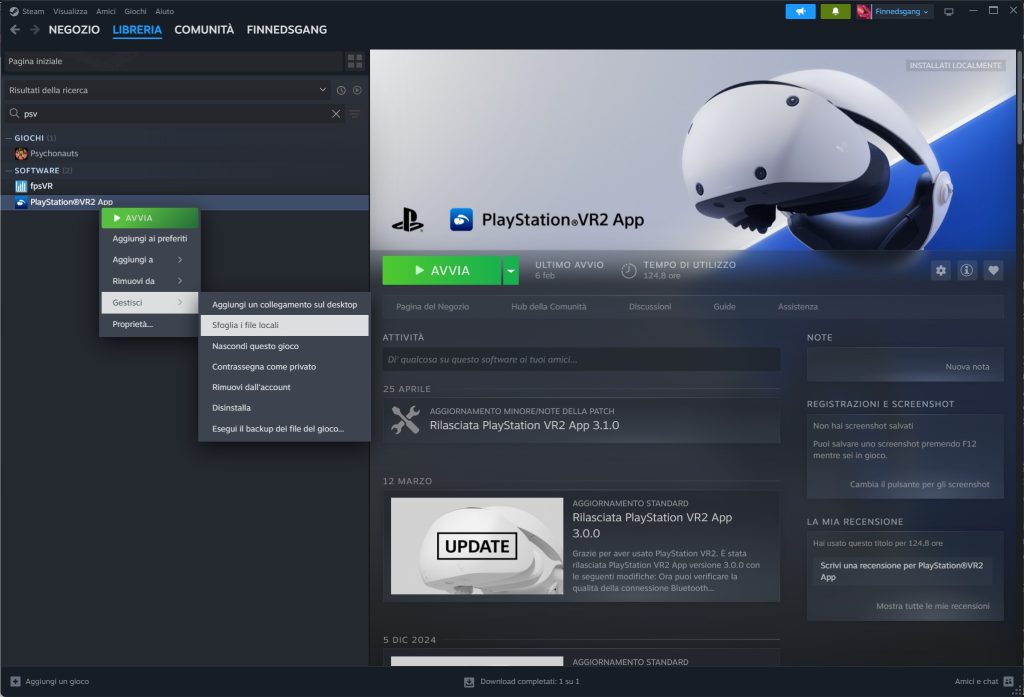The width and height of the screenshot is (1024, 697).
Task: Click the large green AVVIA button
Action: [x=442, y=270]
